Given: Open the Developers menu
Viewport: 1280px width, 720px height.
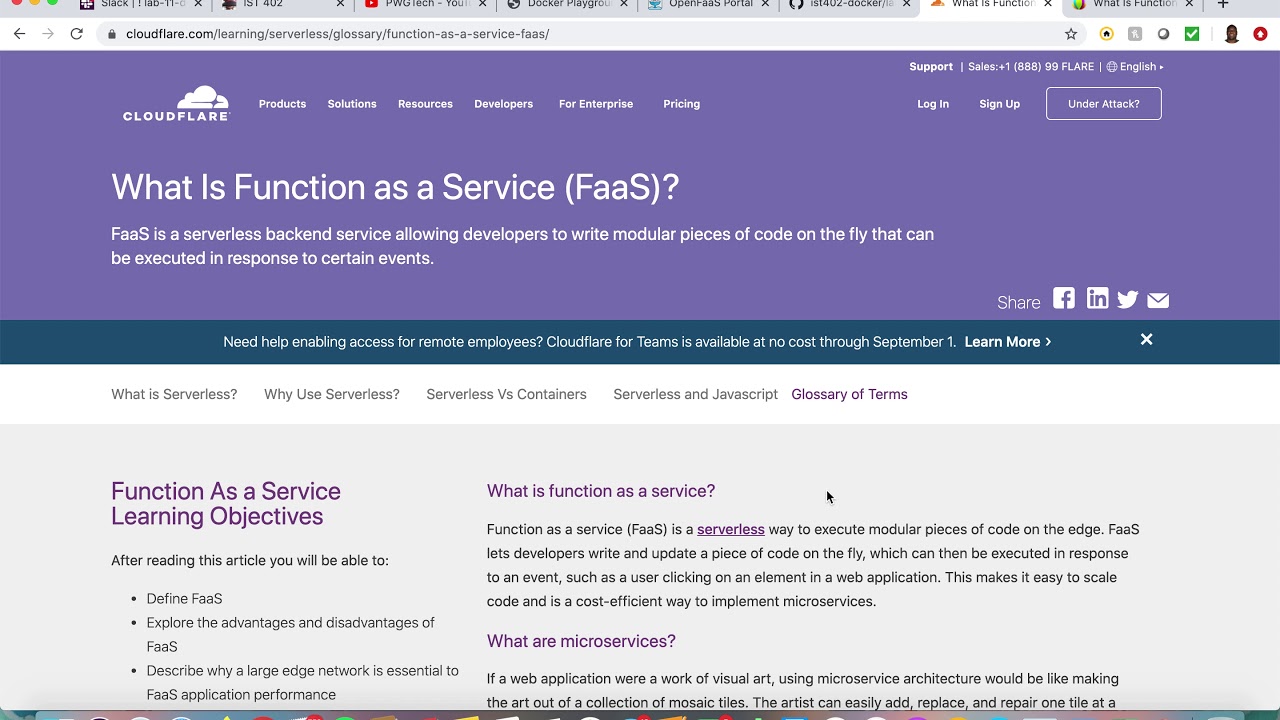Looking at the screenshot, I should tap(503, 104).
